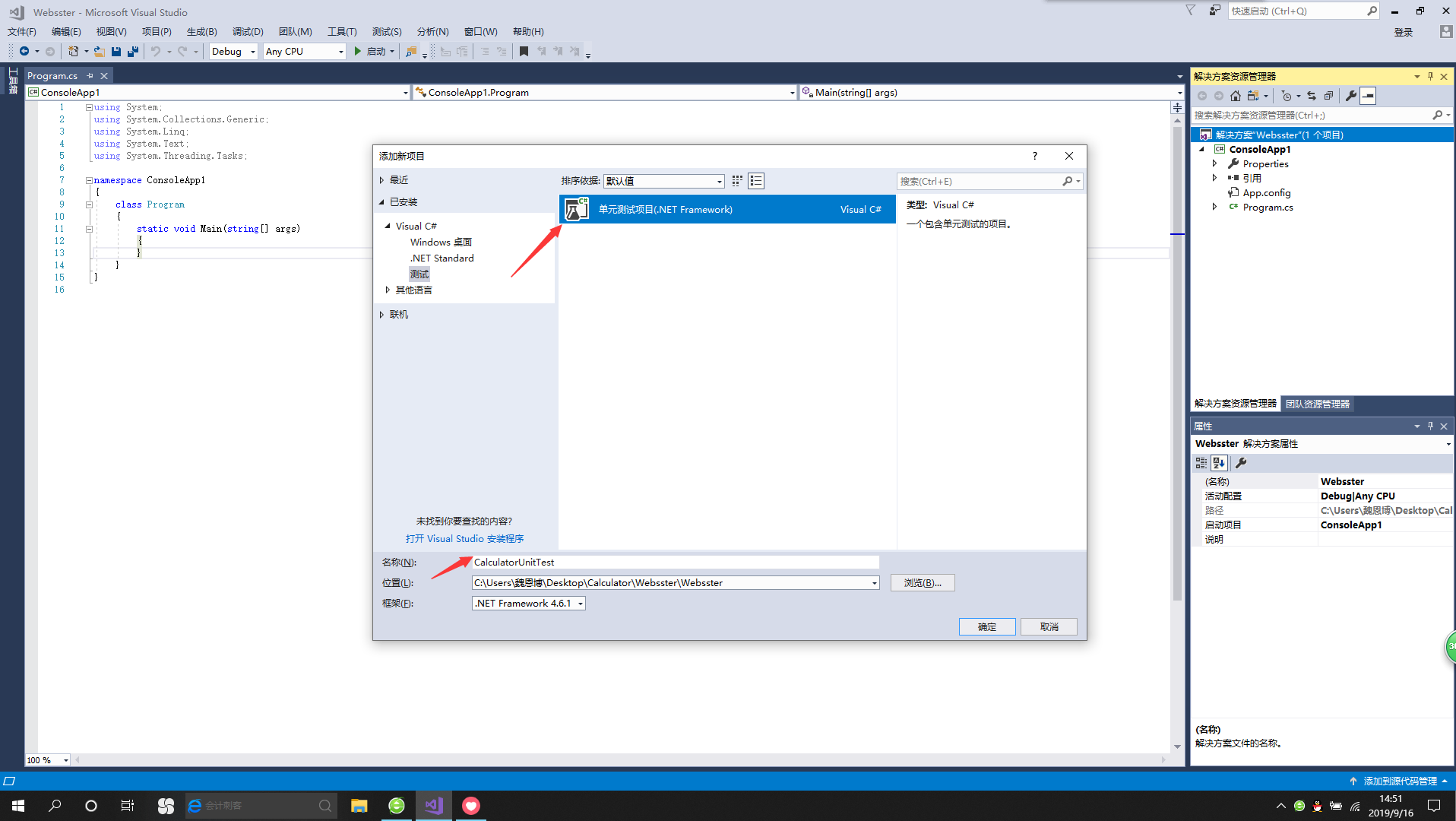
Task: Click Categorized view icon in Properties panel
Action: tap(1201, 462)
